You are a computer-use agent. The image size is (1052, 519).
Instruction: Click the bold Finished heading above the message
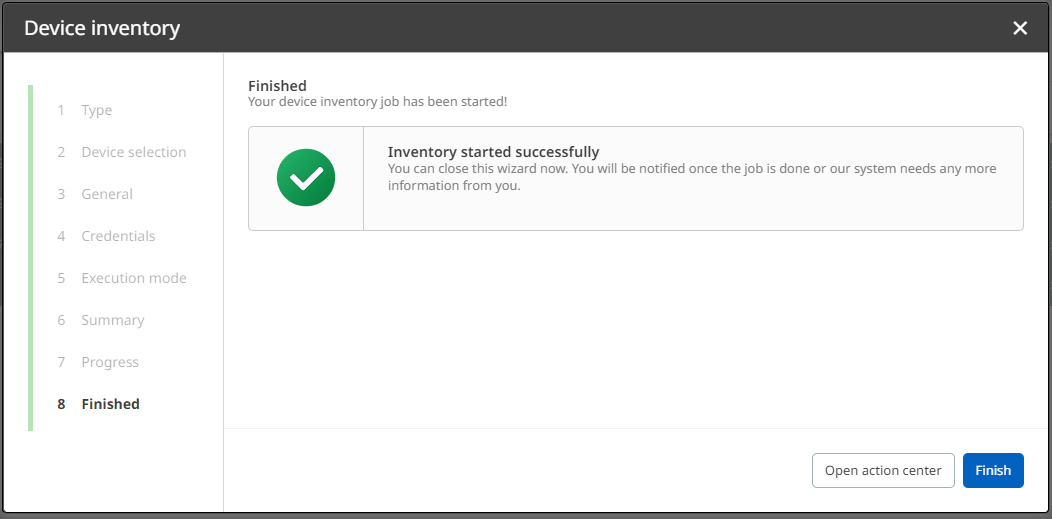click(x=277, y=86)
